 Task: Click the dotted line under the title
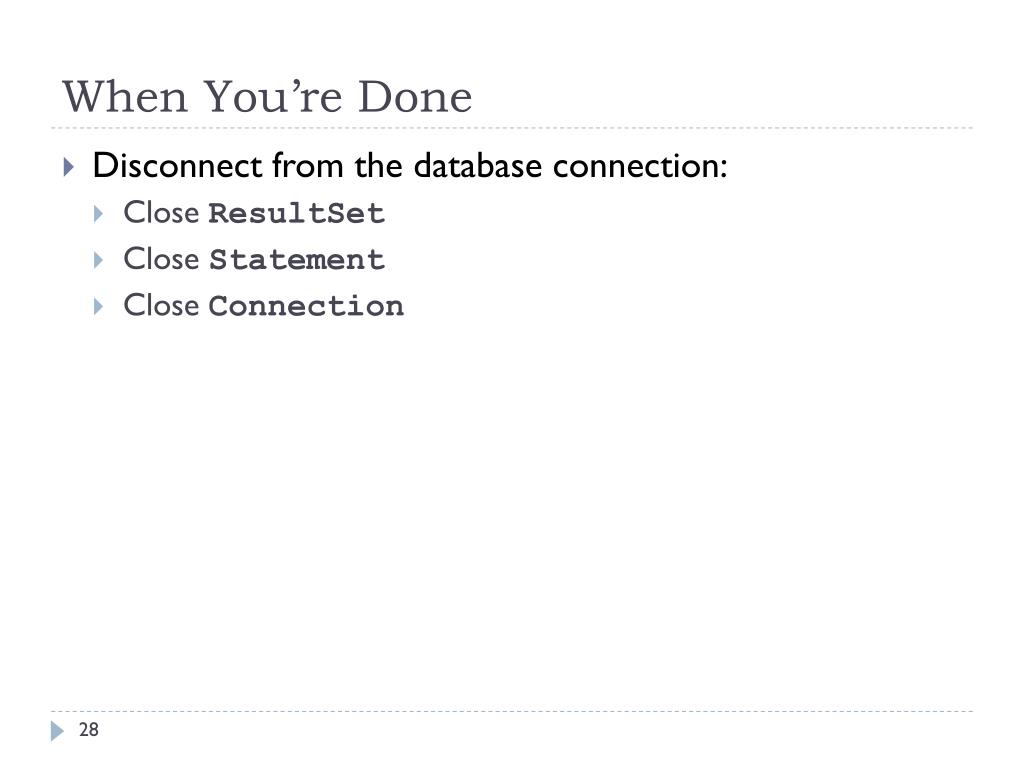tap(512, 128)
